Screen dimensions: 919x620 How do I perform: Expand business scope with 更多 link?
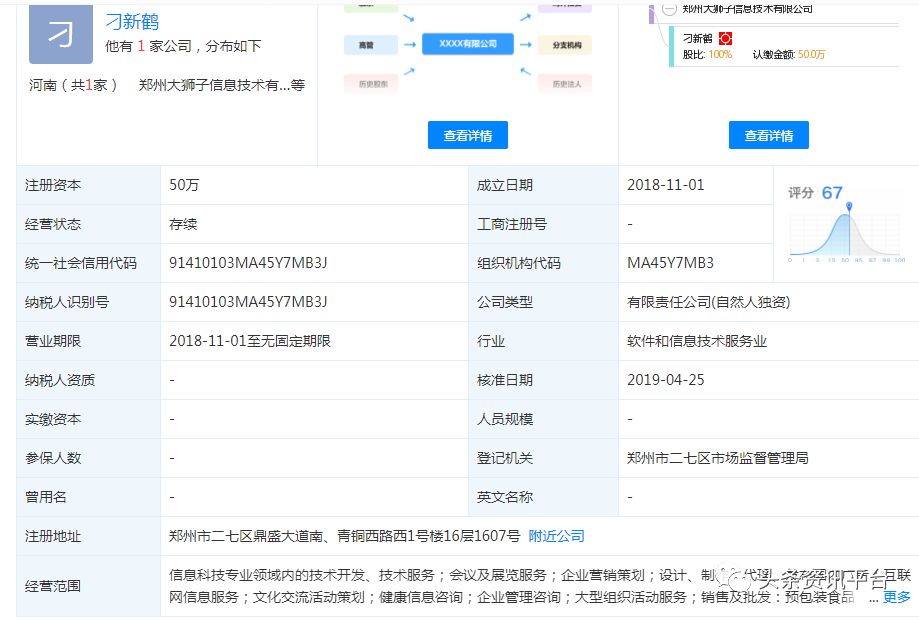(x=896, y=597)
